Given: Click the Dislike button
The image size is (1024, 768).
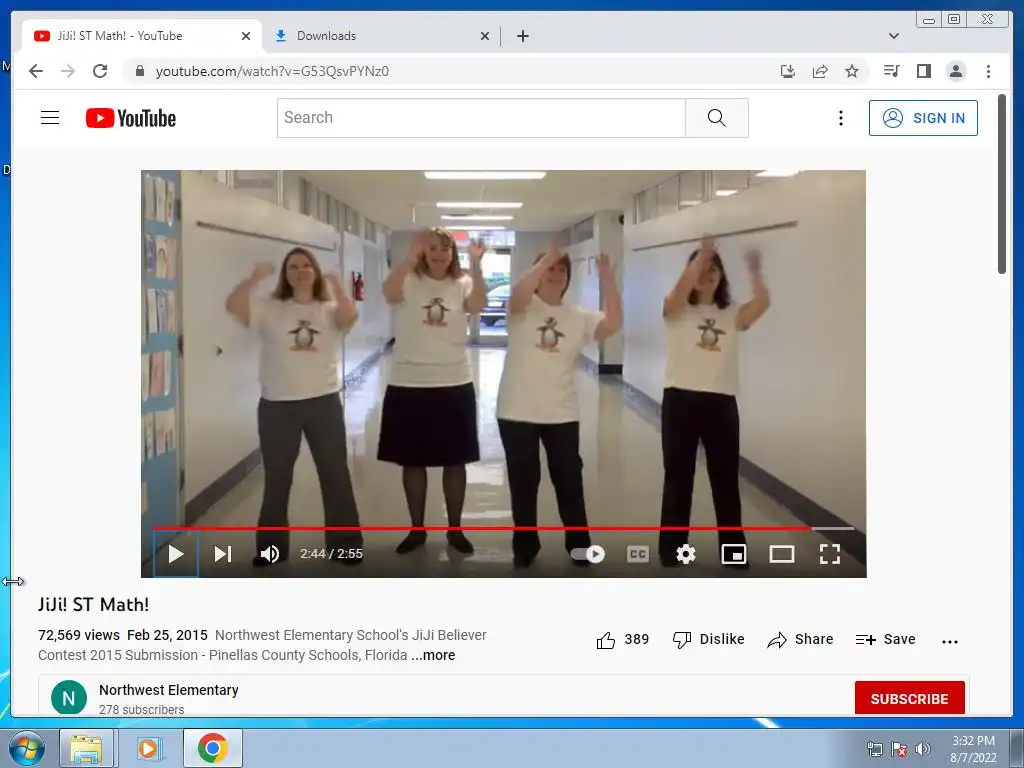Looking at the screenshot, I should 709,639.
